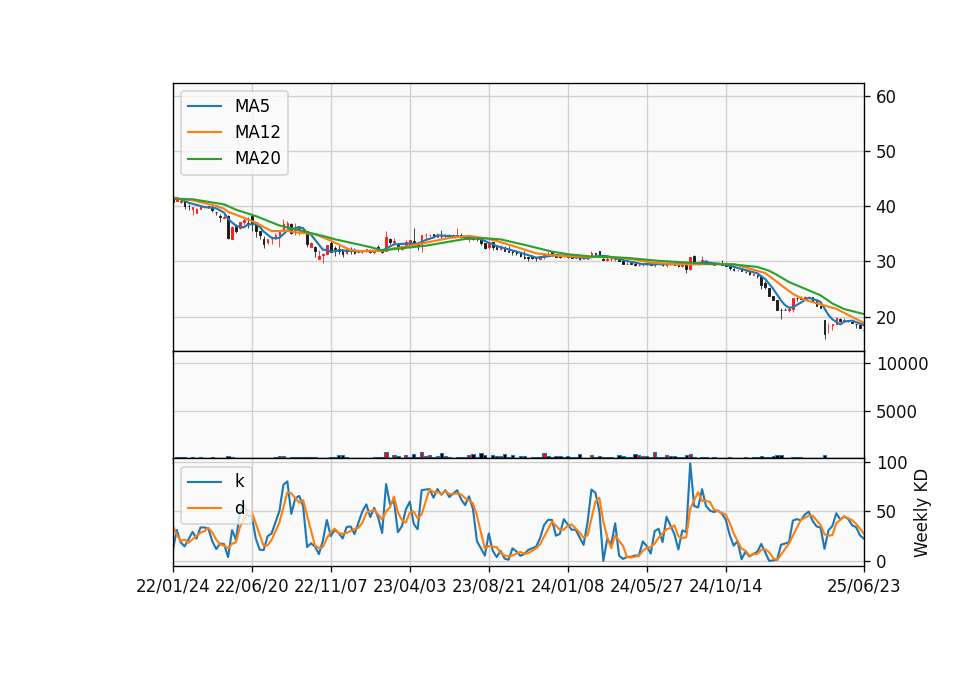This screenshot has width=960, height=690.
Task: Click the volume axis value 5000
Action: point(896,412)
